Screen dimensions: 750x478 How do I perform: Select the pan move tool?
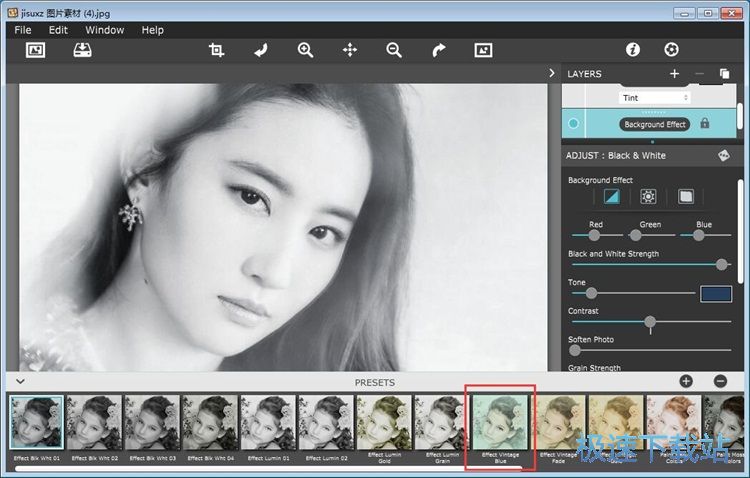[x=350, y=50]
